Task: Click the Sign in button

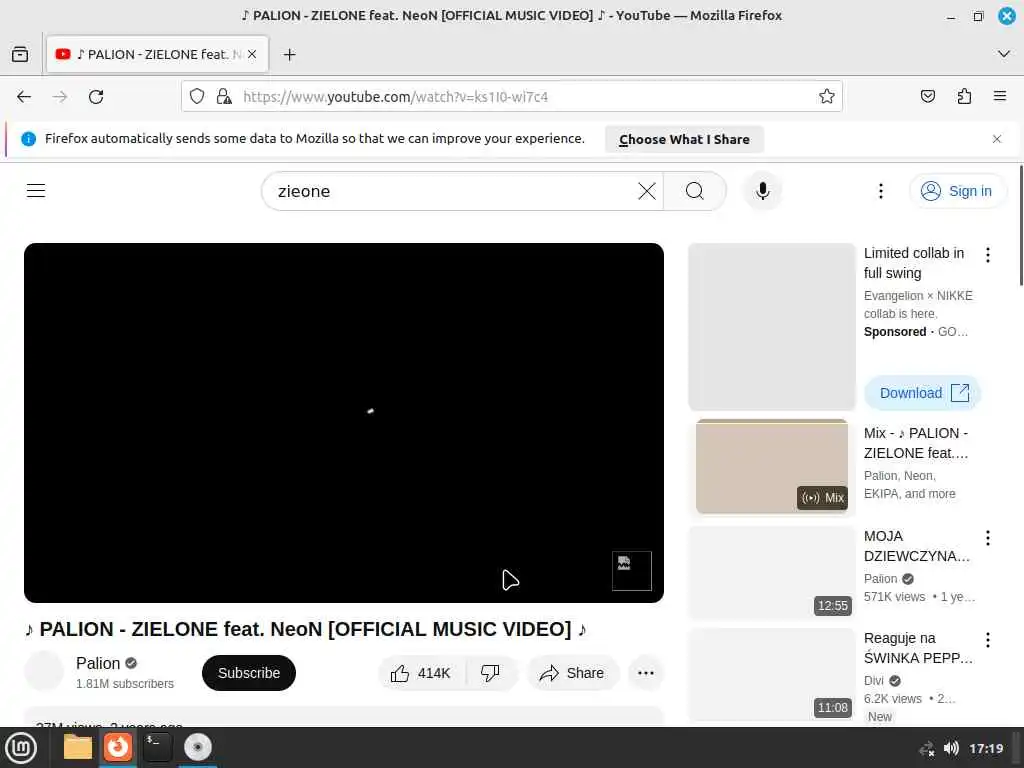Action: click(x=957, y=191)
